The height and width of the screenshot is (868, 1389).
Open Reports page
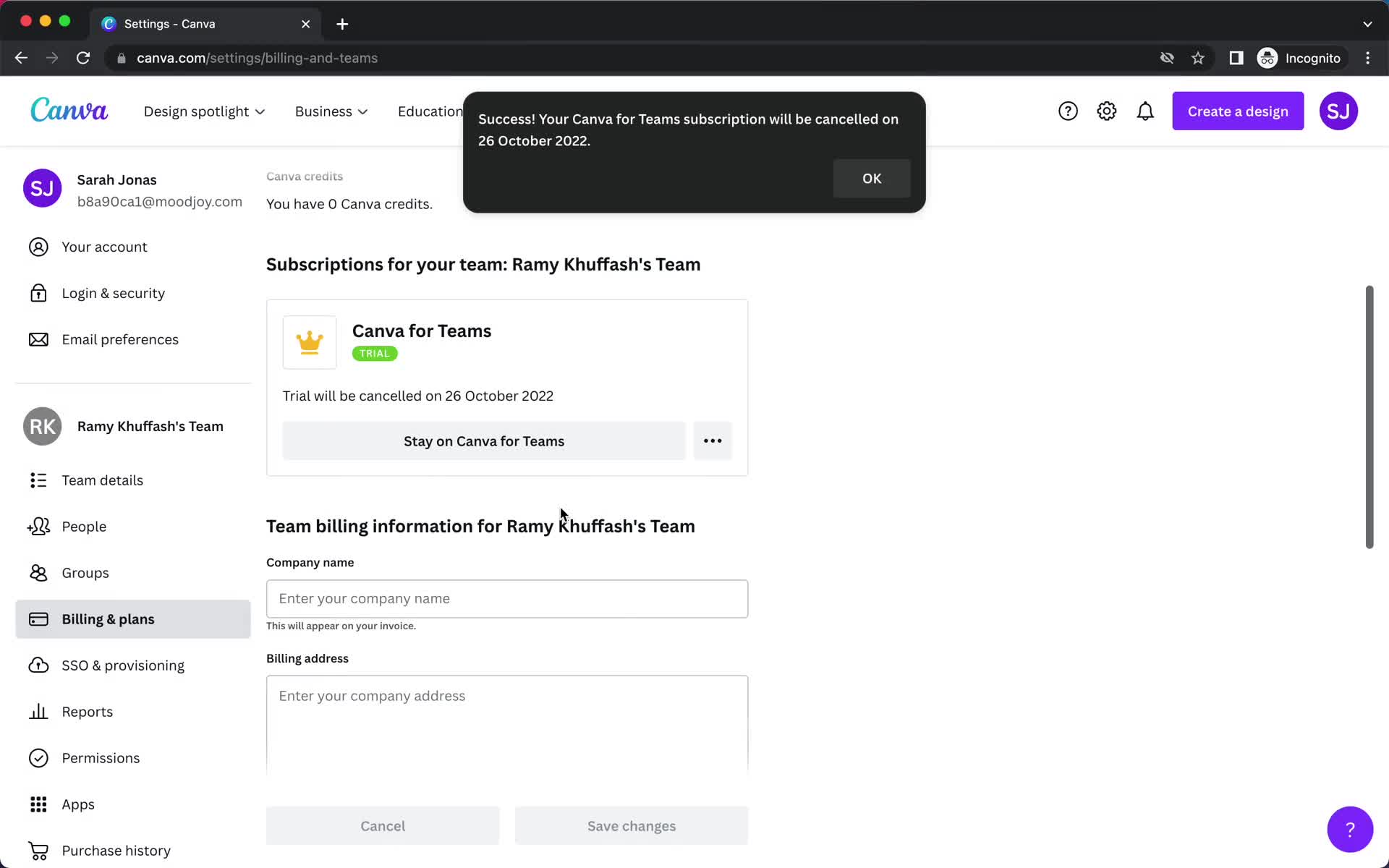click(x=133, y=712)
